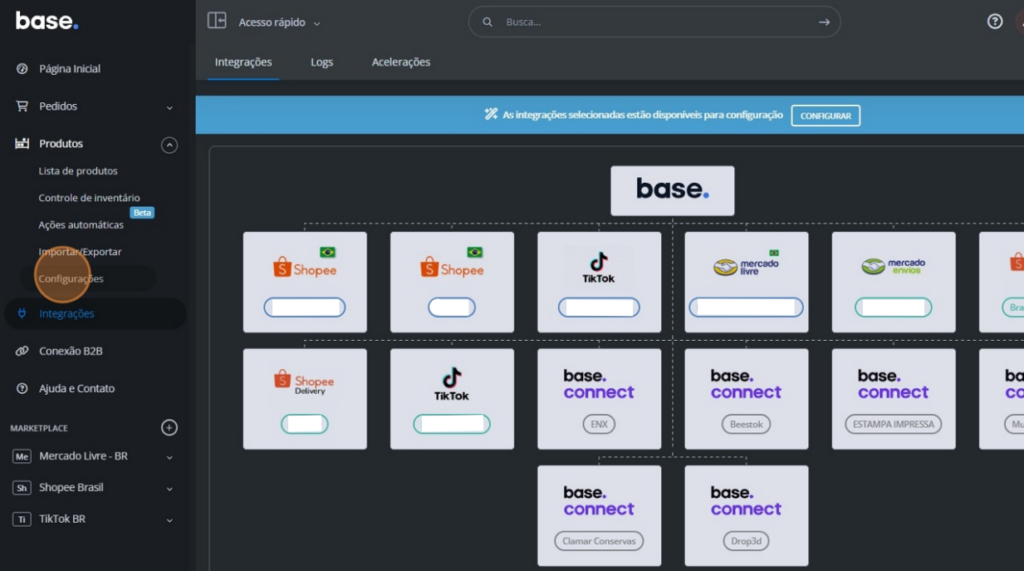Open Conexão B2B page
This screenshot has width=1024, height=571.
71,351
